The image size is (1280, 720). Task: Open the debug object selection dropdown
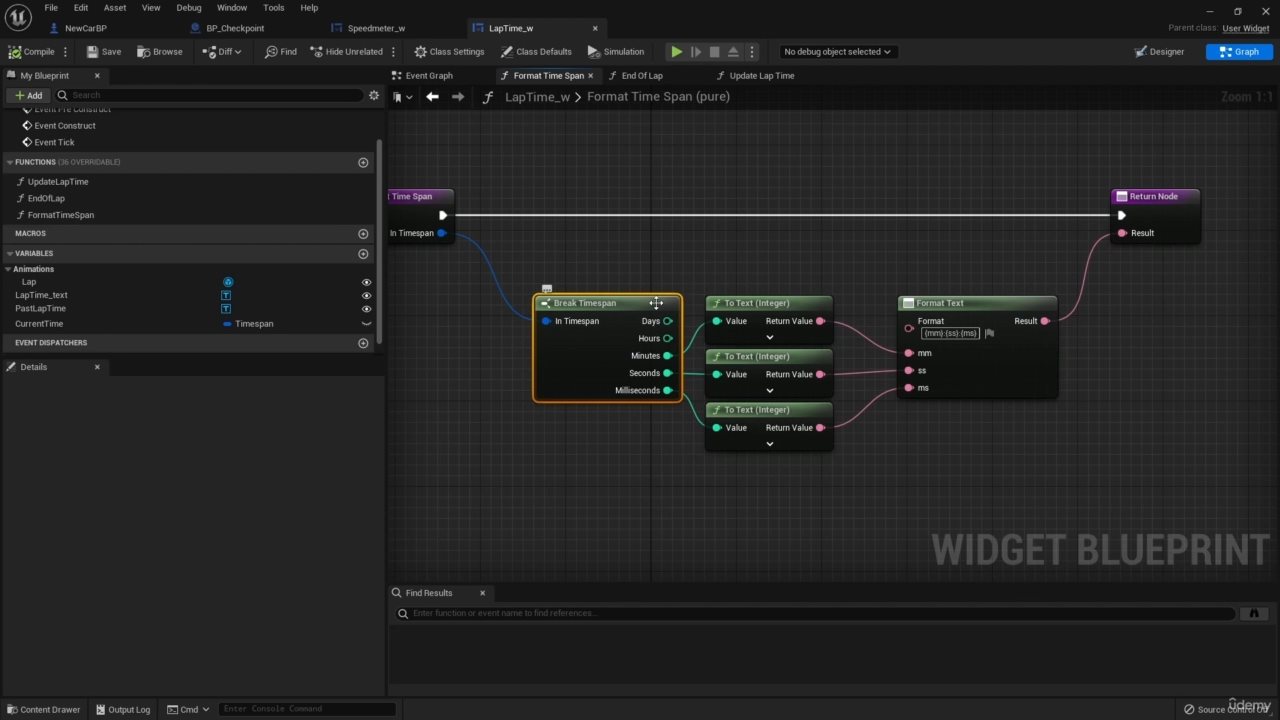(838, 52)
